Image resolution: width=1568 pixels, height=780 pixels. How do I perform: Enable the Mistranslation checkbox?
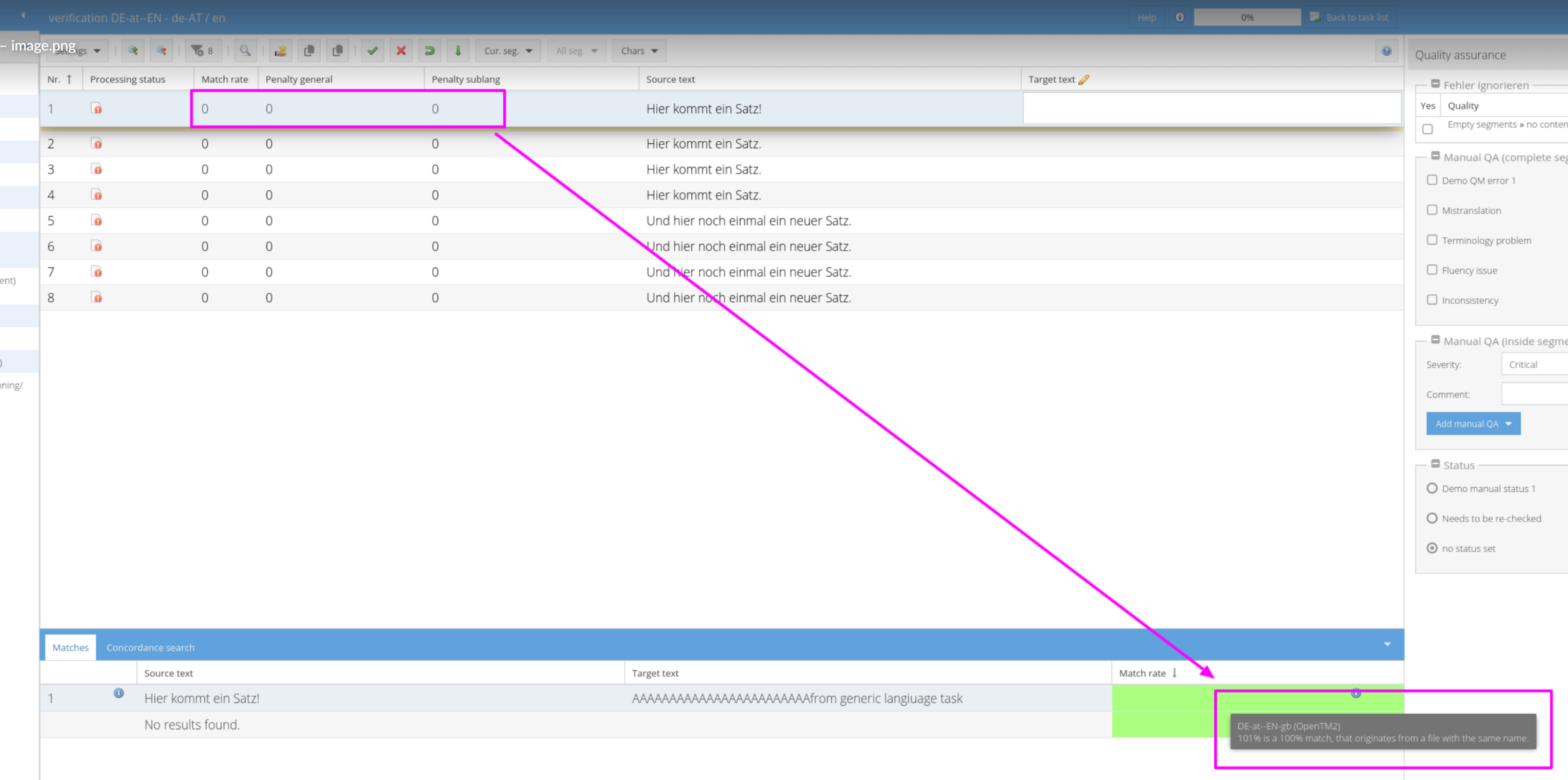[1432, 210]
